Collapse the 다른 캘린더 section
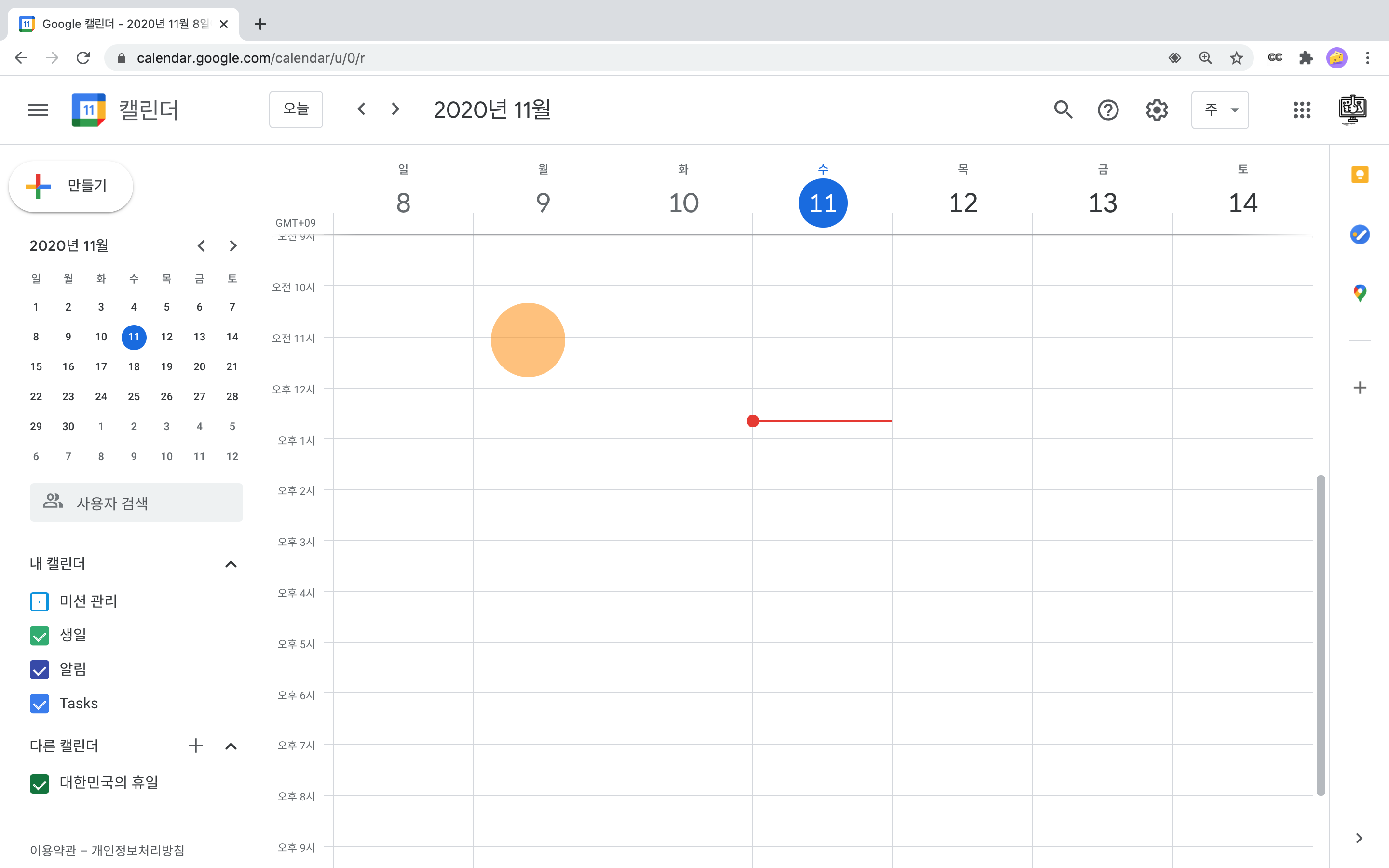 pos(231,746)
